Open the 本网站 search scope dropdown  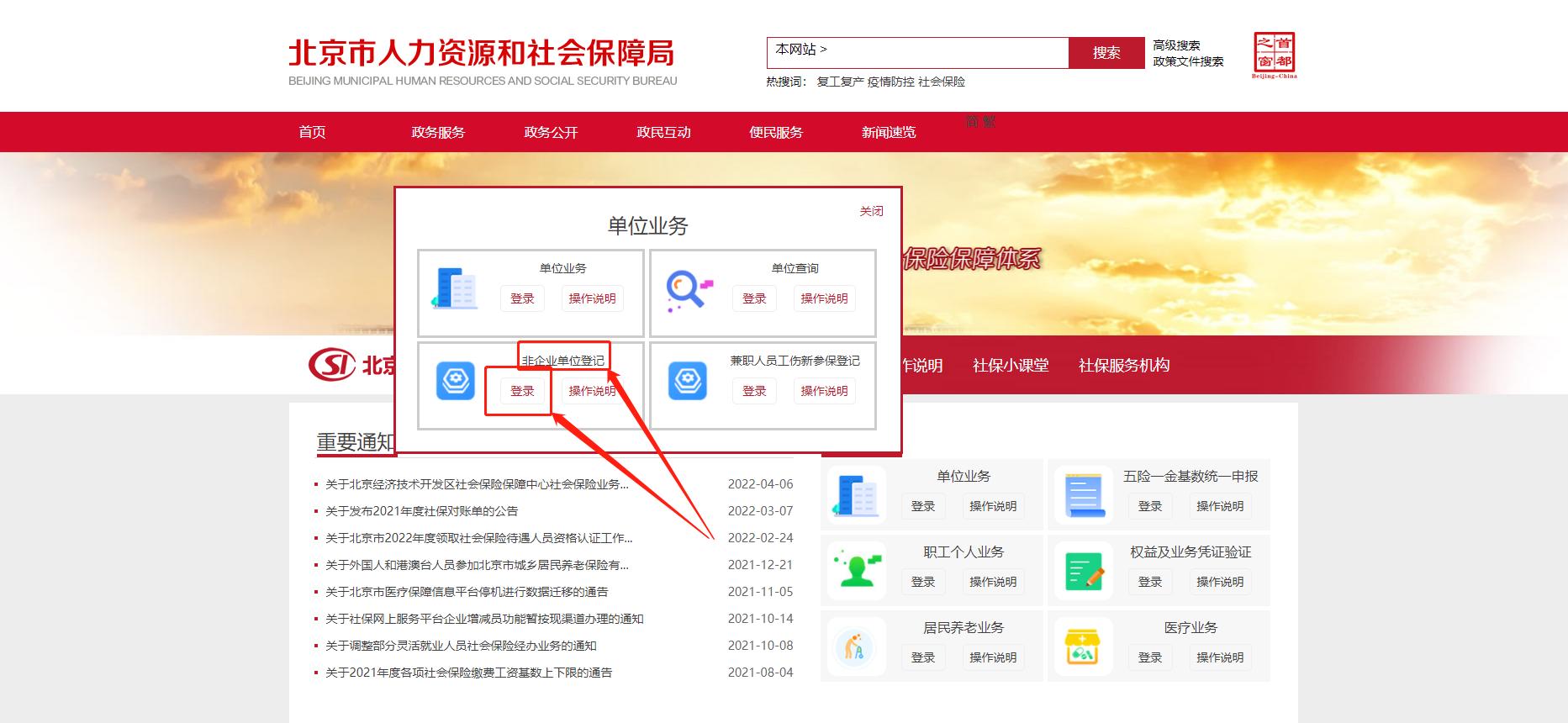pos(801,50)
